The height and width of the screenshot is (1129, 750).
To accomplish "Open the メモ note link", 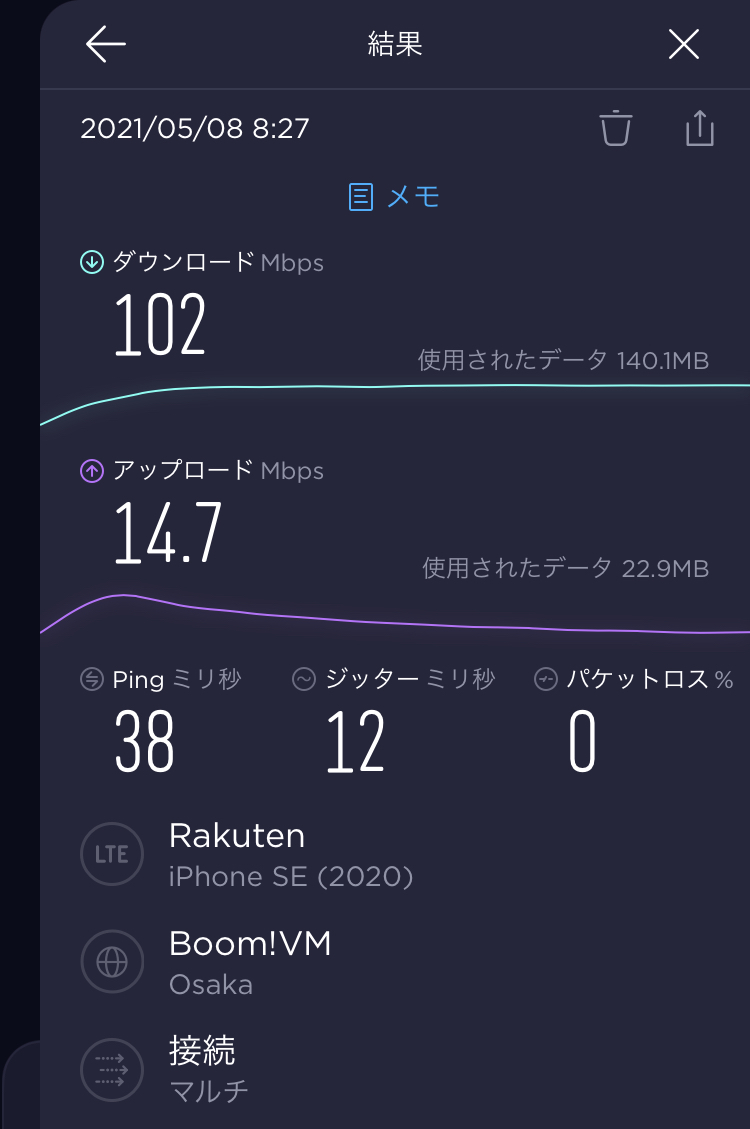I will [x=413, y=197].
